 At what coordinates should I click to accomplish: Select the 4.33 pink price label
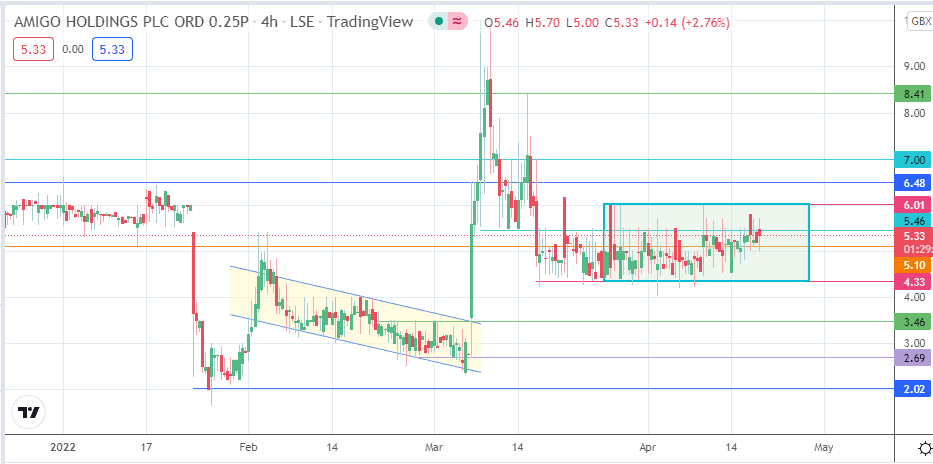(x=913, y=281)
